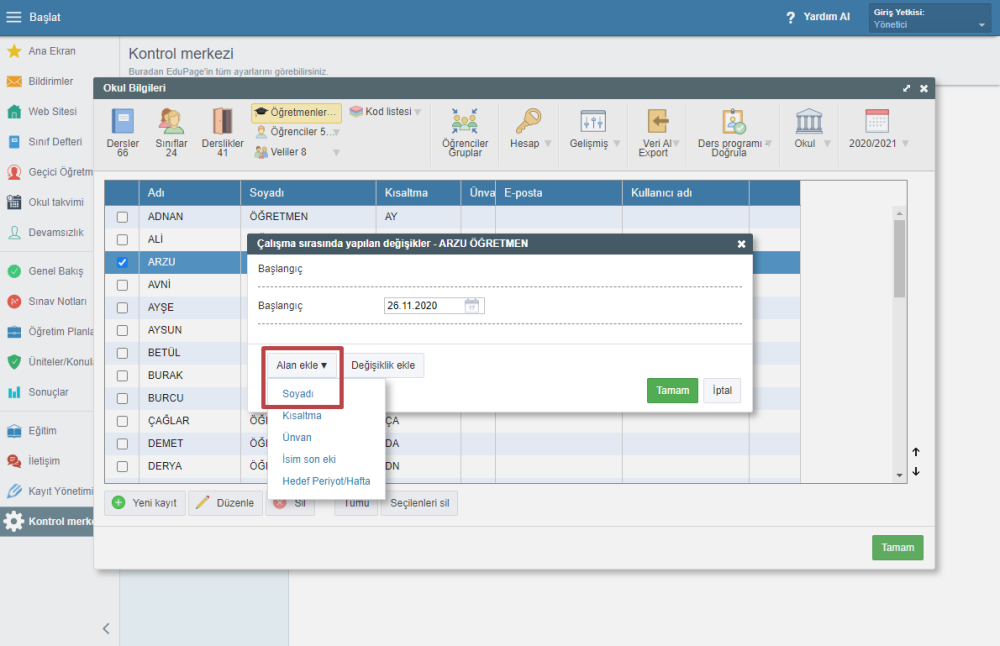
Task: Click the Yardım Al help icon
Action: (791, 17)
